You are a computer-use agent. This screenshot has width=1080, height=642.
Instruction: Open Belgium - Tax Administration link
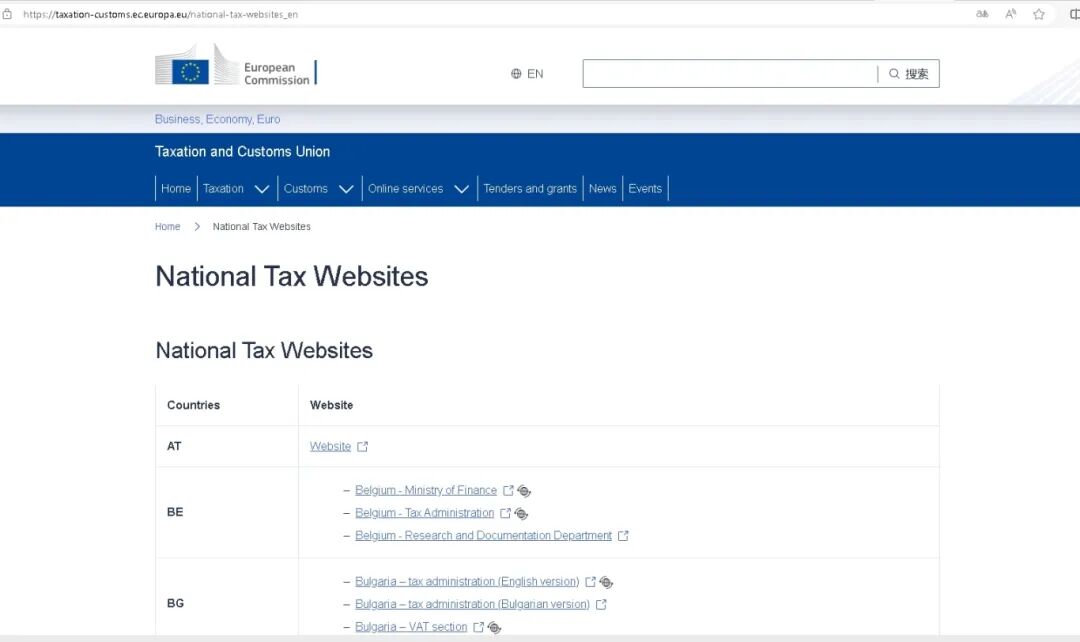click(x=424, y=513)
